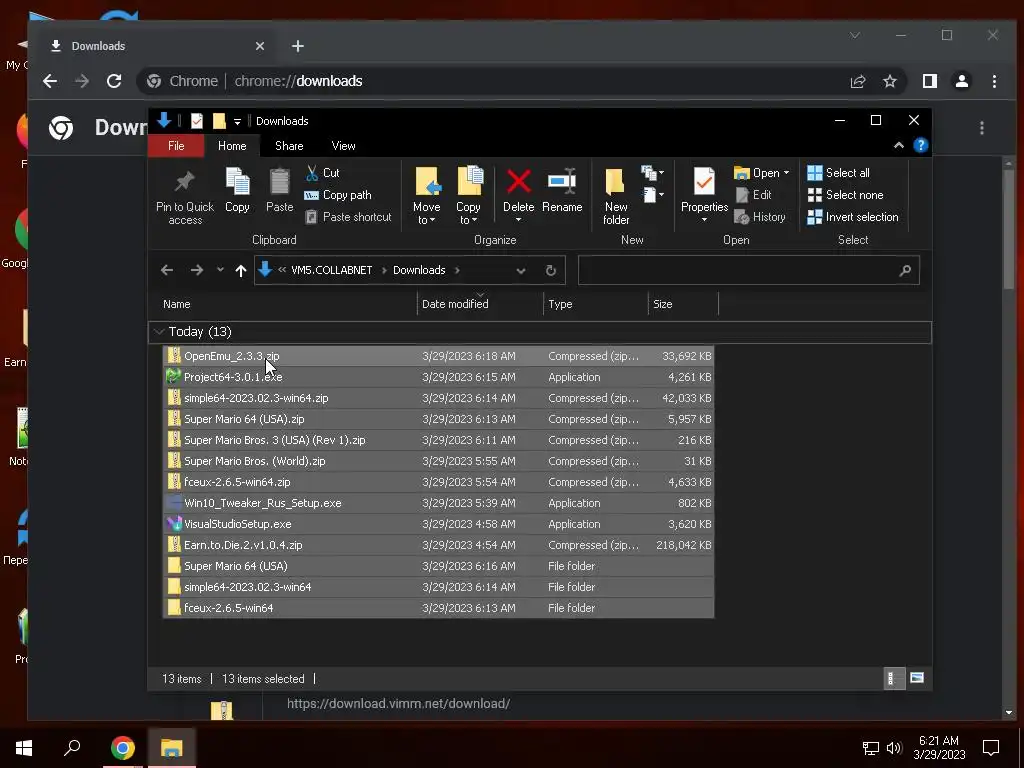Open recent locations dropdown arrow
Image resolution: width=1024 pixels, height=768 pixels.
tap(220, 270)
